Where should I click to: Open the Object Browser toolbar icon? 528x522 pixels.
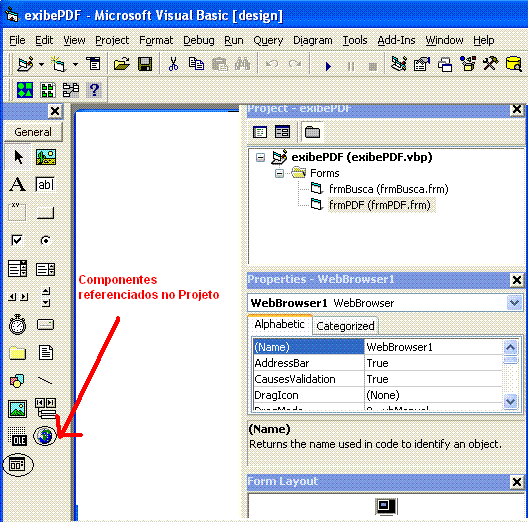(x=468, y=64)
